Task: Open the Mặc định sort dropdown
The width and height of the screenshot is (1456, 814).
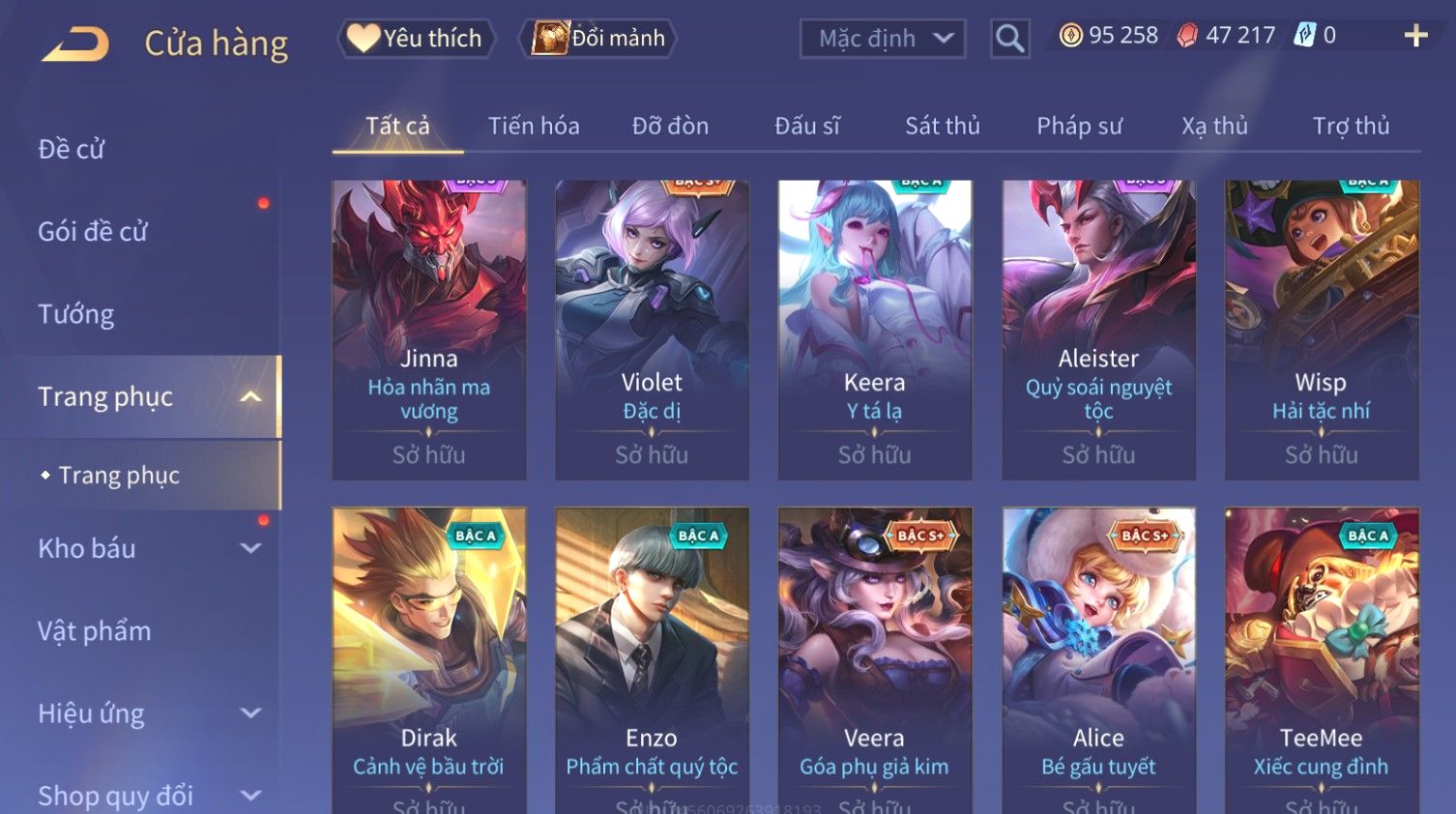Action: [x=883, y=39]
